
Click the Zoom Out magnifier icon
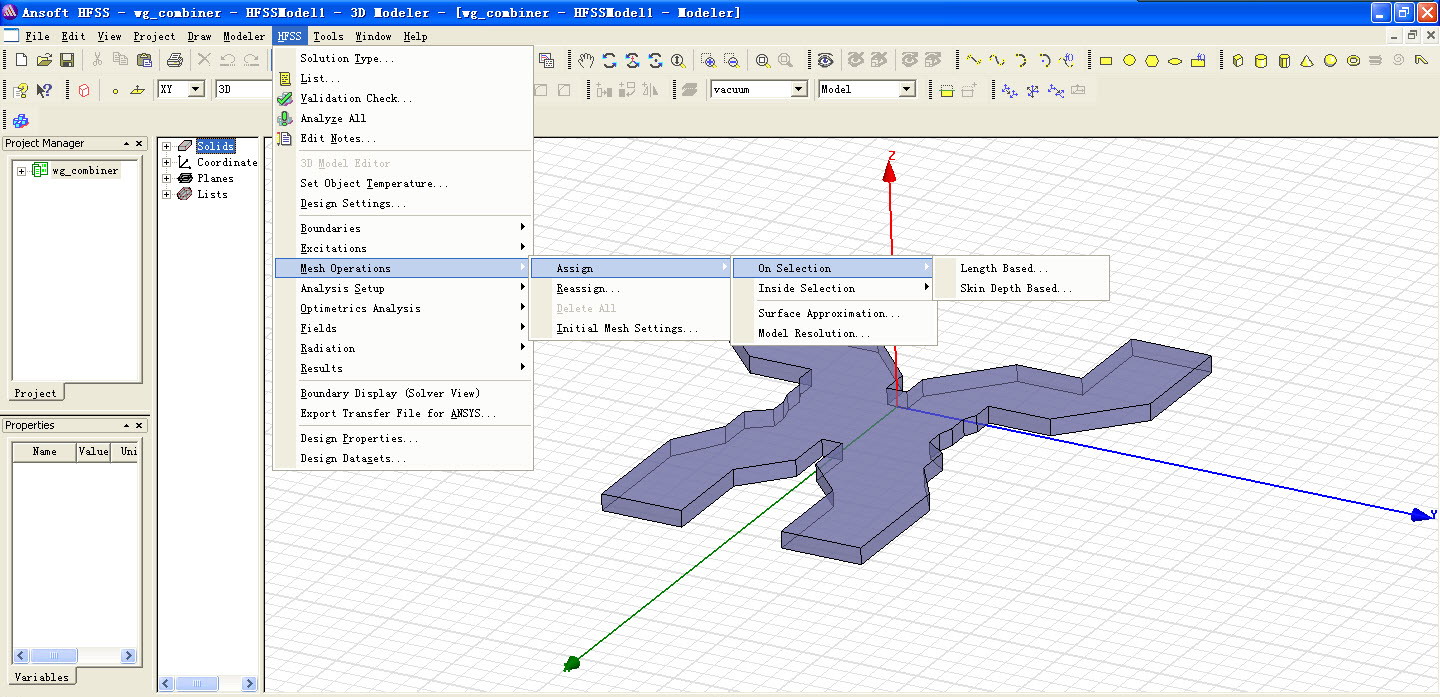[732, 60]
